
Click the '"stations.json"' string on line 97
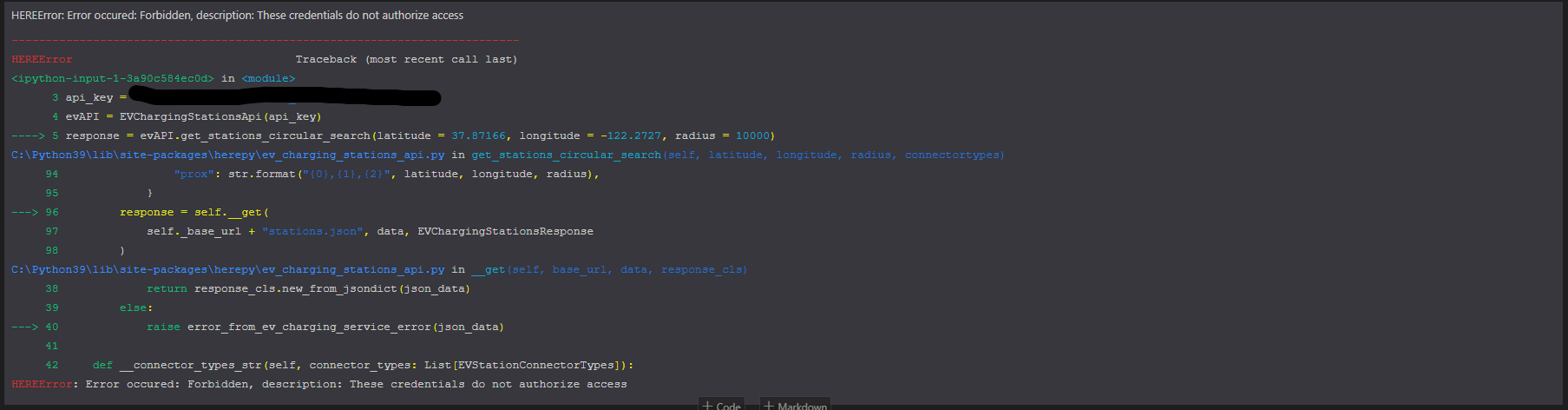pos(312,231)
